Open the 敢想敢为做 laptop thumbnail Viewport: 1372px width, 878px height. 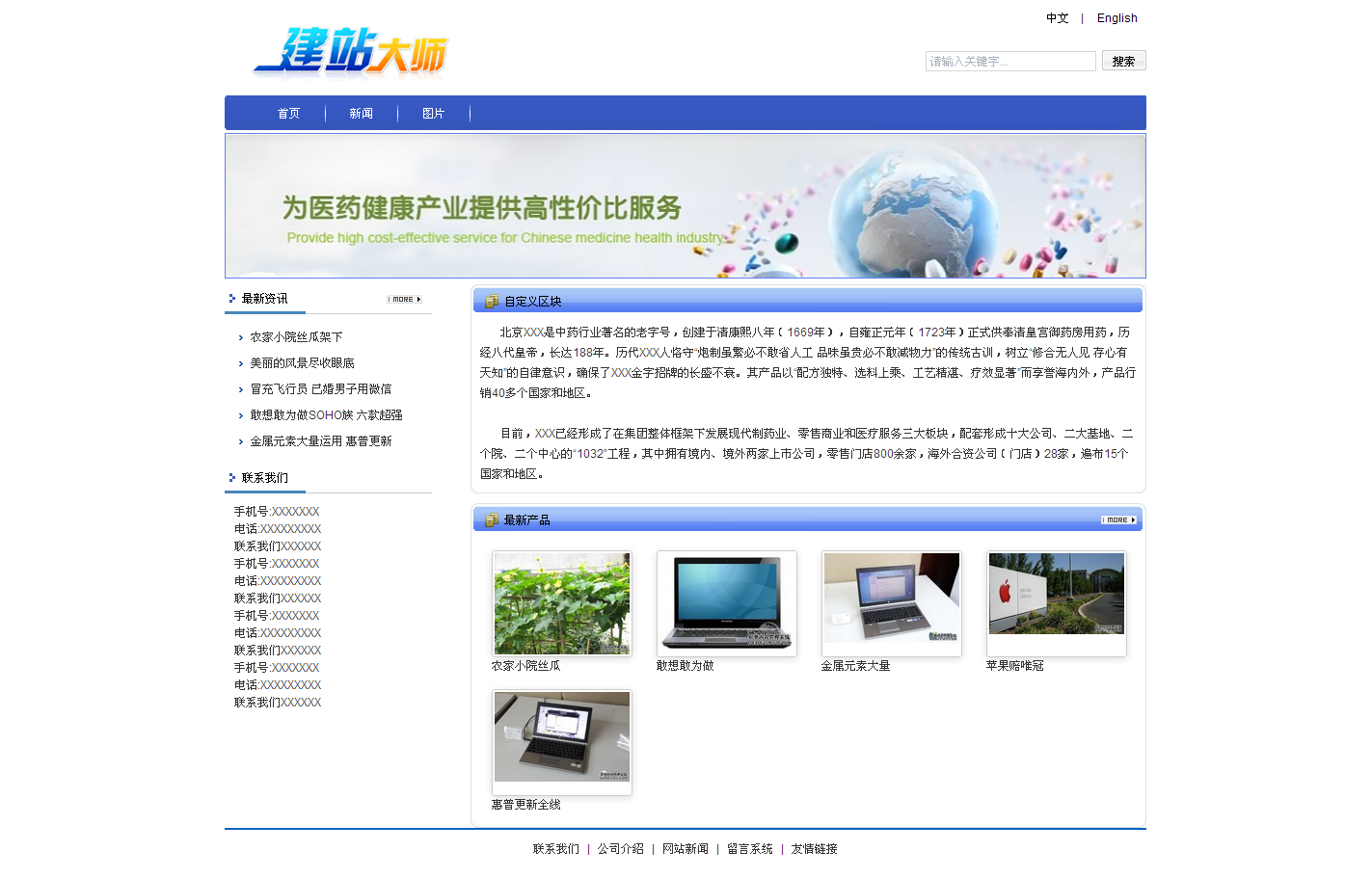tap(727, 604)
